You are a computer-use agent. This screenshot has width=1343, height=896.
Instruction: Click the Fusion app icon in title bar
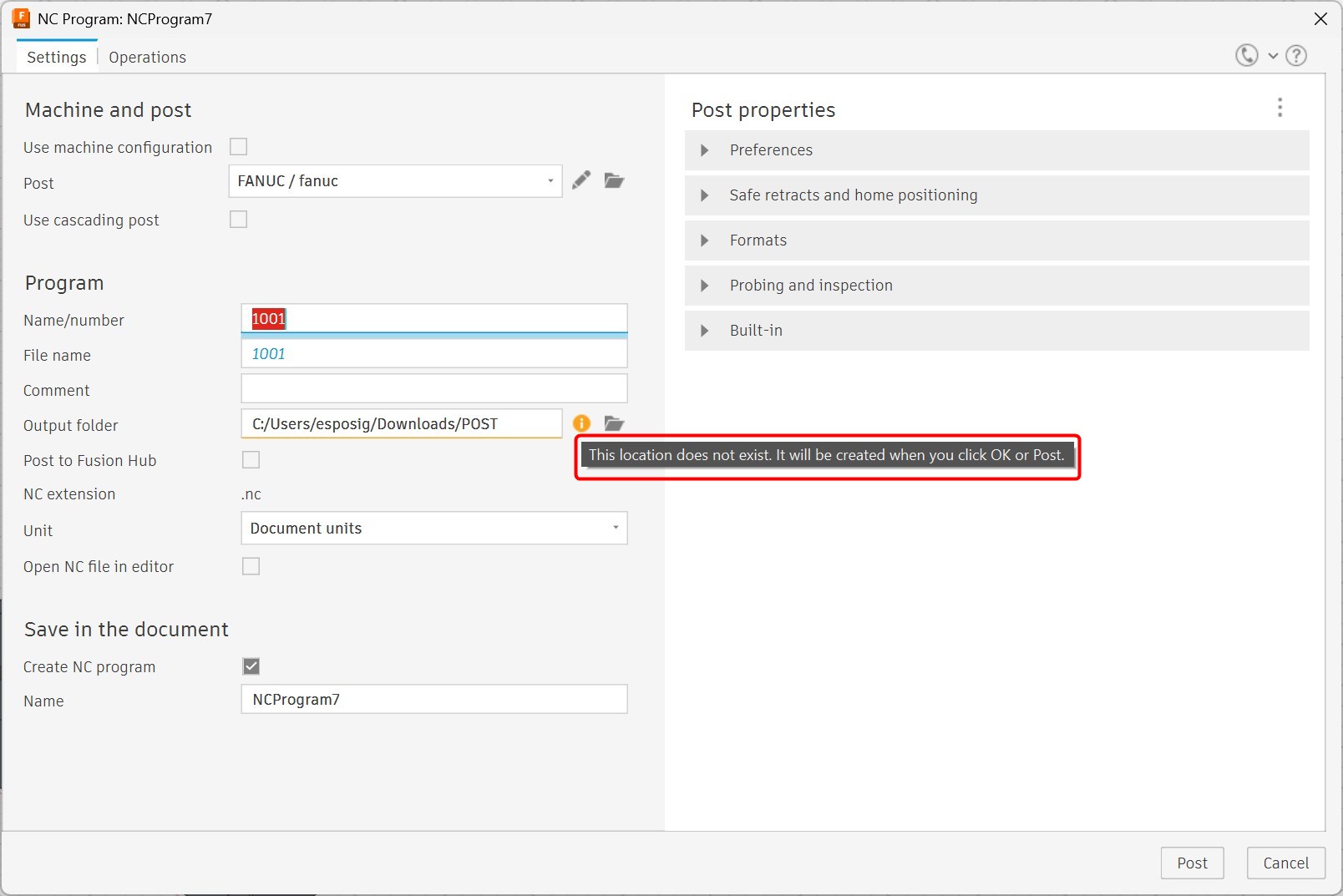coord(21,18)
